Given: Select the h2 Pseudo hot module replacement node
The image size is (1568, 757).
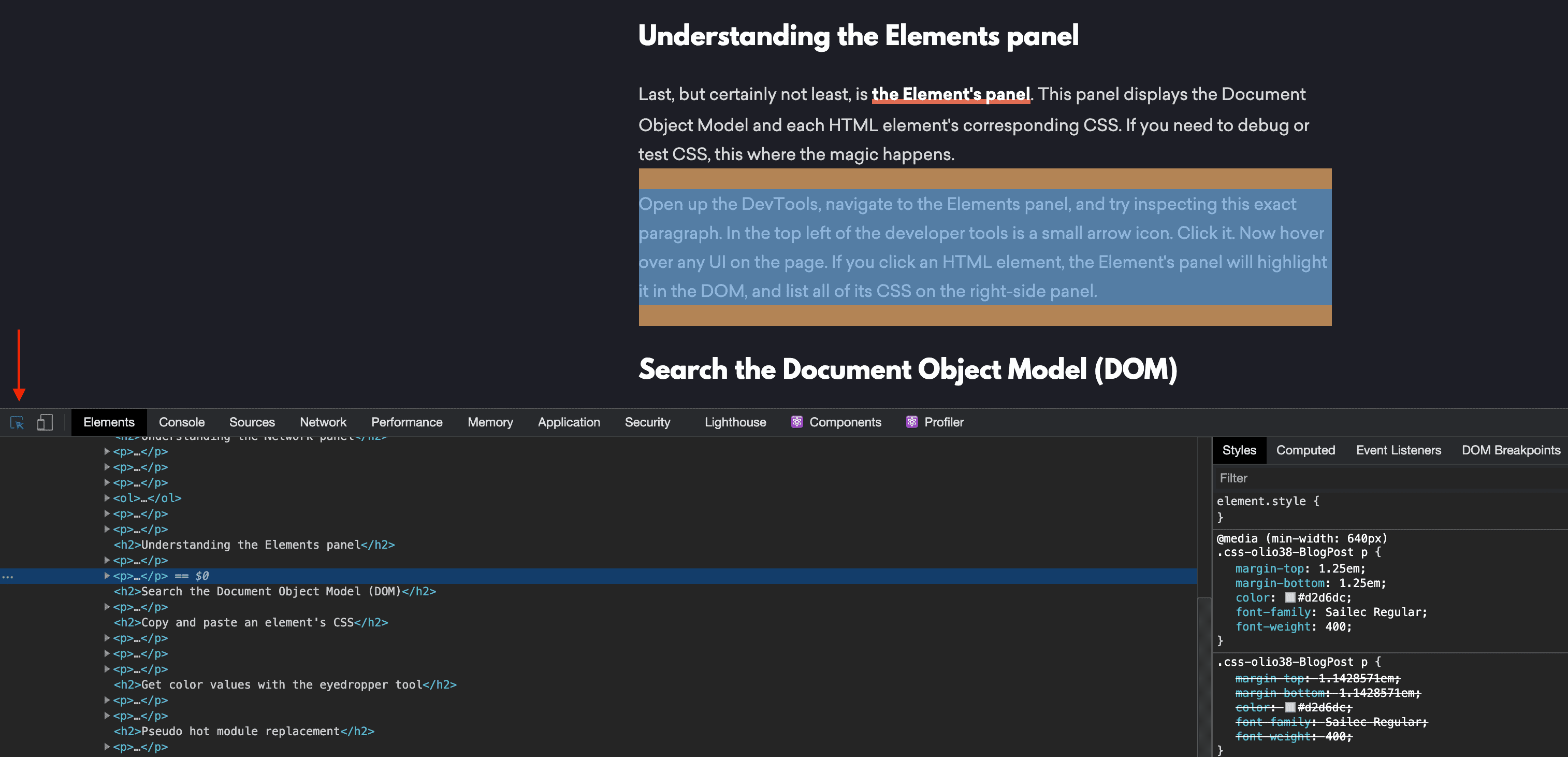Looking at the screenshot, I should click(x=244, y=731).
